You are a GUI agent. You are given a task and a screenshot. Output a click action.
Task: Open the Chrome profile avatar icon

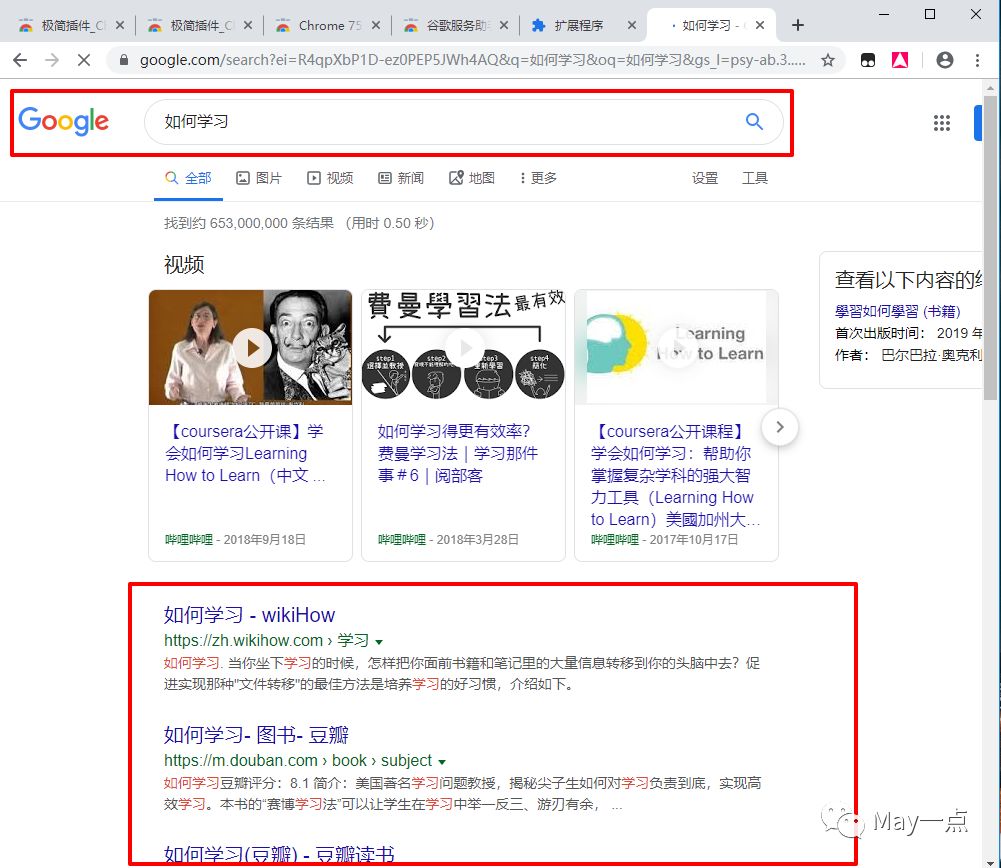tap(945, 60)
